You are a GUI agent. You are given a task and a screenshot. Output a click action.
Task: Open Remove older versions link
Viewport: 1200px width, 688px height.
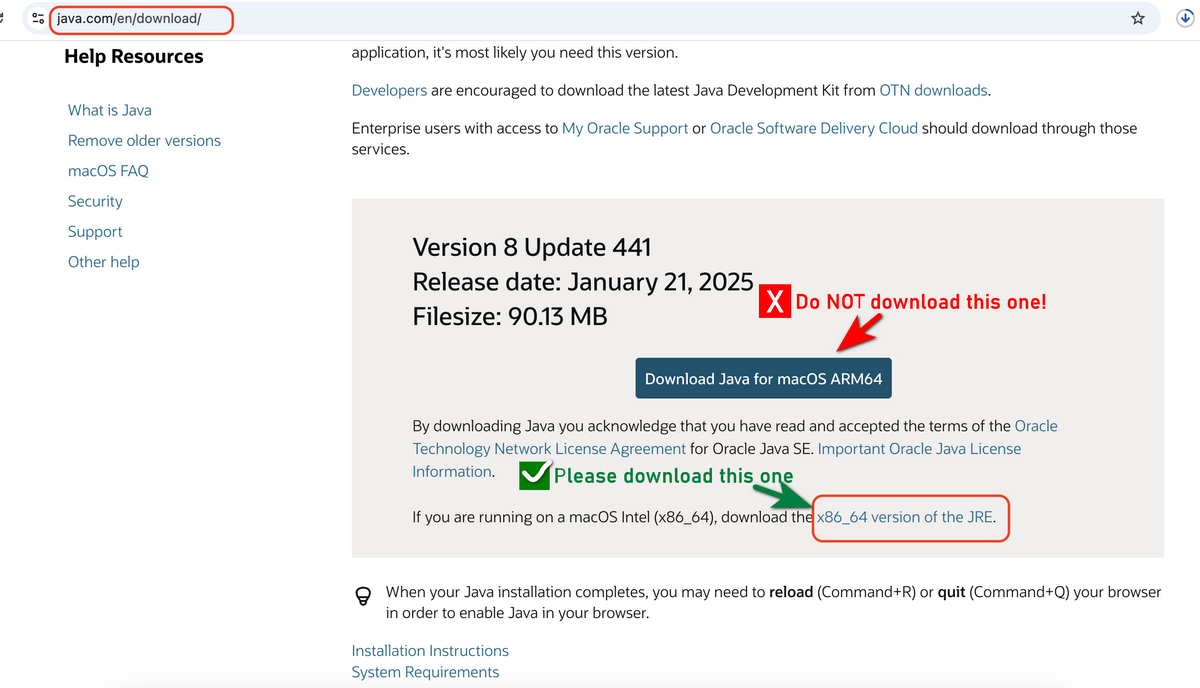pos(144,140)
